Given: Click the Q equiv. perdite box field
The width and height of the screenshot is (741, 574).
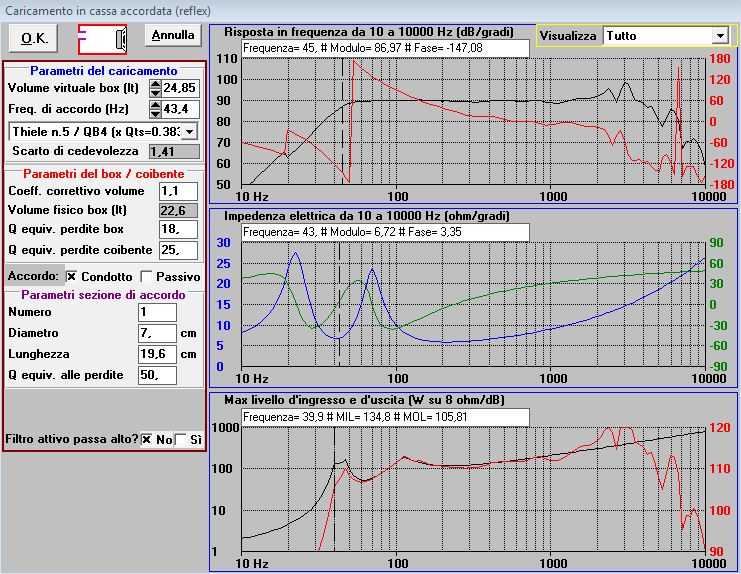Looking at the screenshot, I should 179,230.
